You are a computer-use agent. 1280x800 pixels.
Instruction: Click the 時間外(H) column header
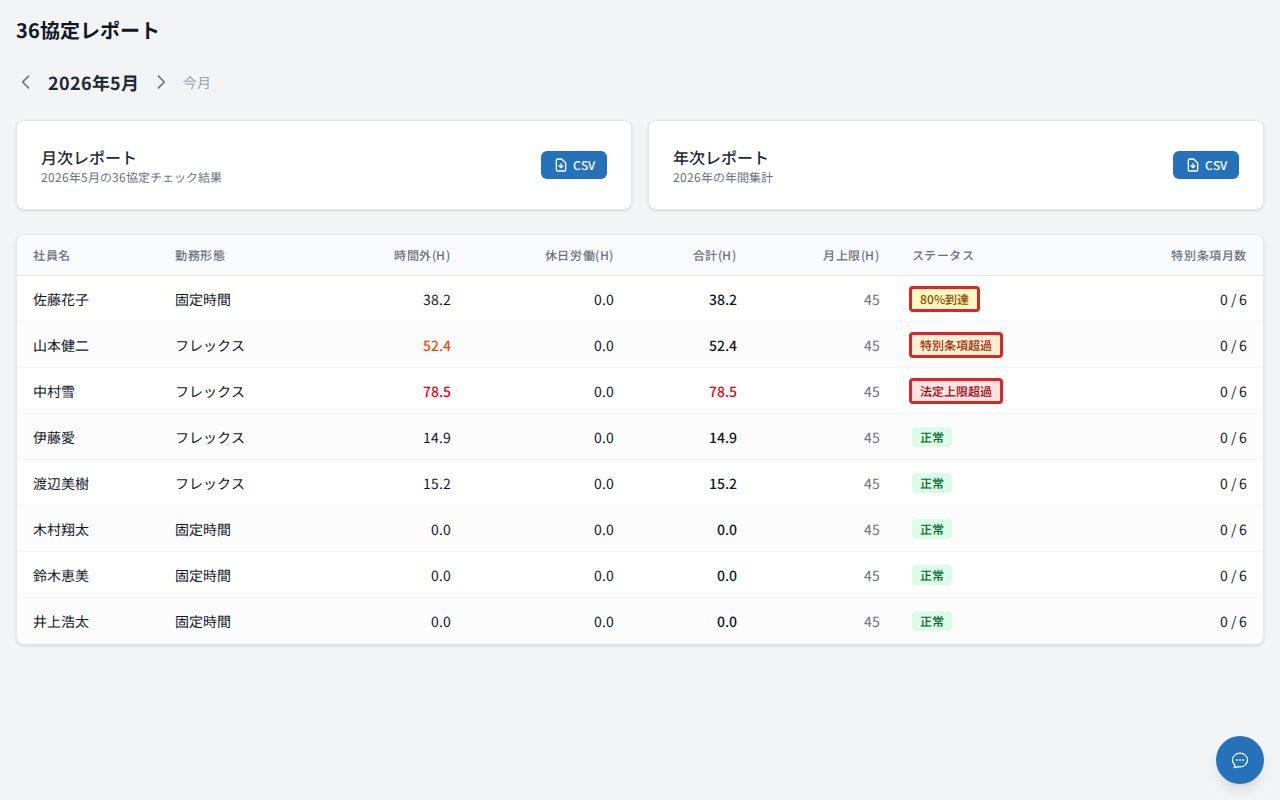click(422, 256)
